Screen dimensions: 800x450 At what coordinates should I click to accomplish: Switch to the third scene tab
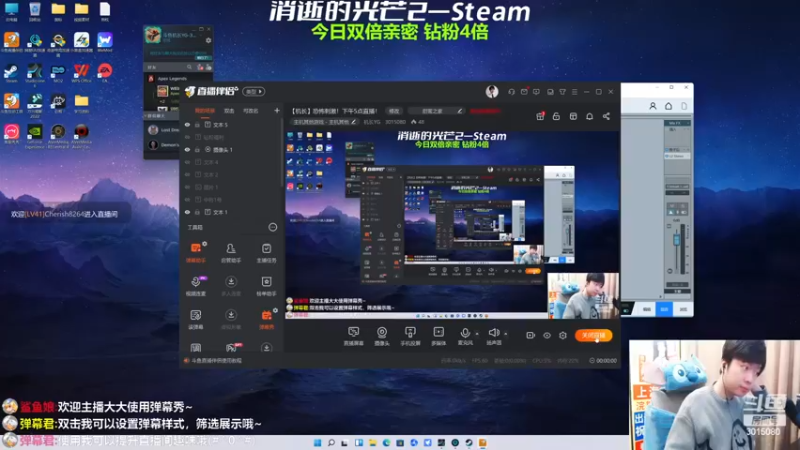point(251,111)
